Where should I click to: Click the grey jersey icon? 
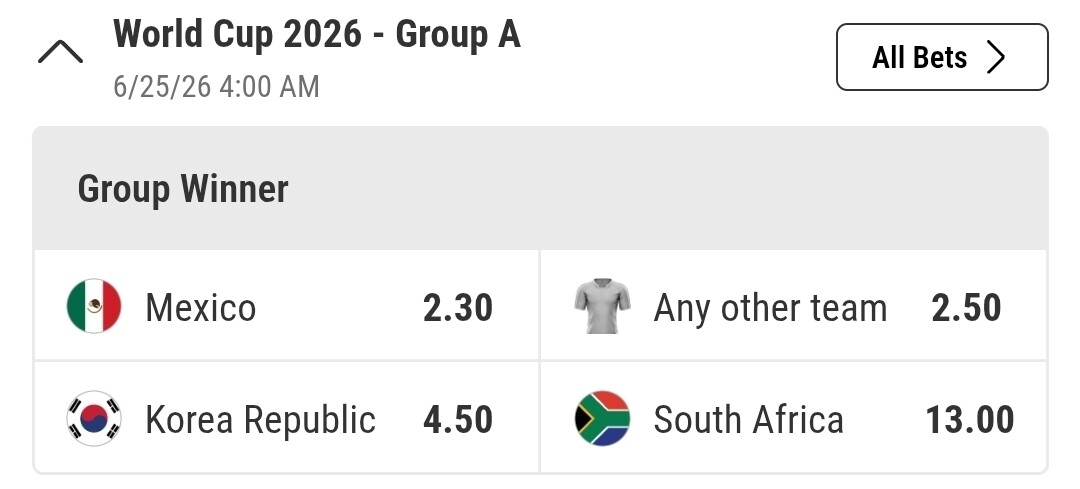click(x=603, y=307)
